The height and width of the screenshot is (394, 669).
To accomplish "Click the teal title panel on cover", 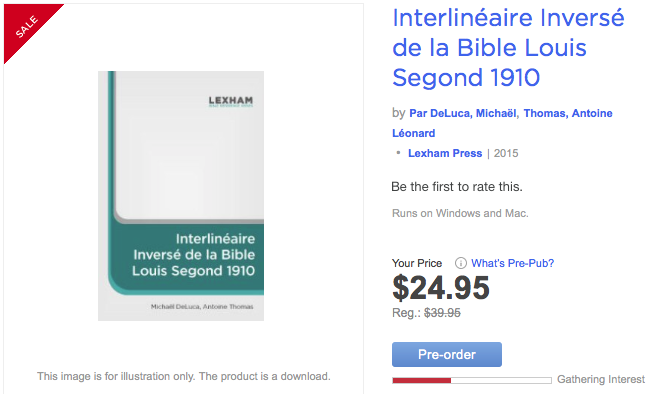I will 186,257.
